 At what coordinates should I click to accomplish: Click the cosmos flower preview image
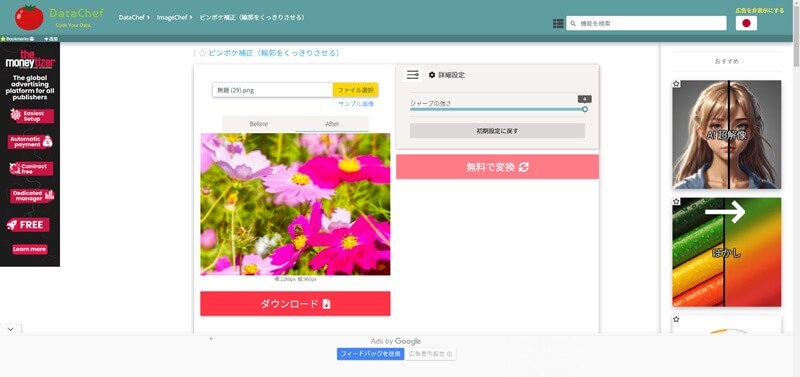click(295, 204)
